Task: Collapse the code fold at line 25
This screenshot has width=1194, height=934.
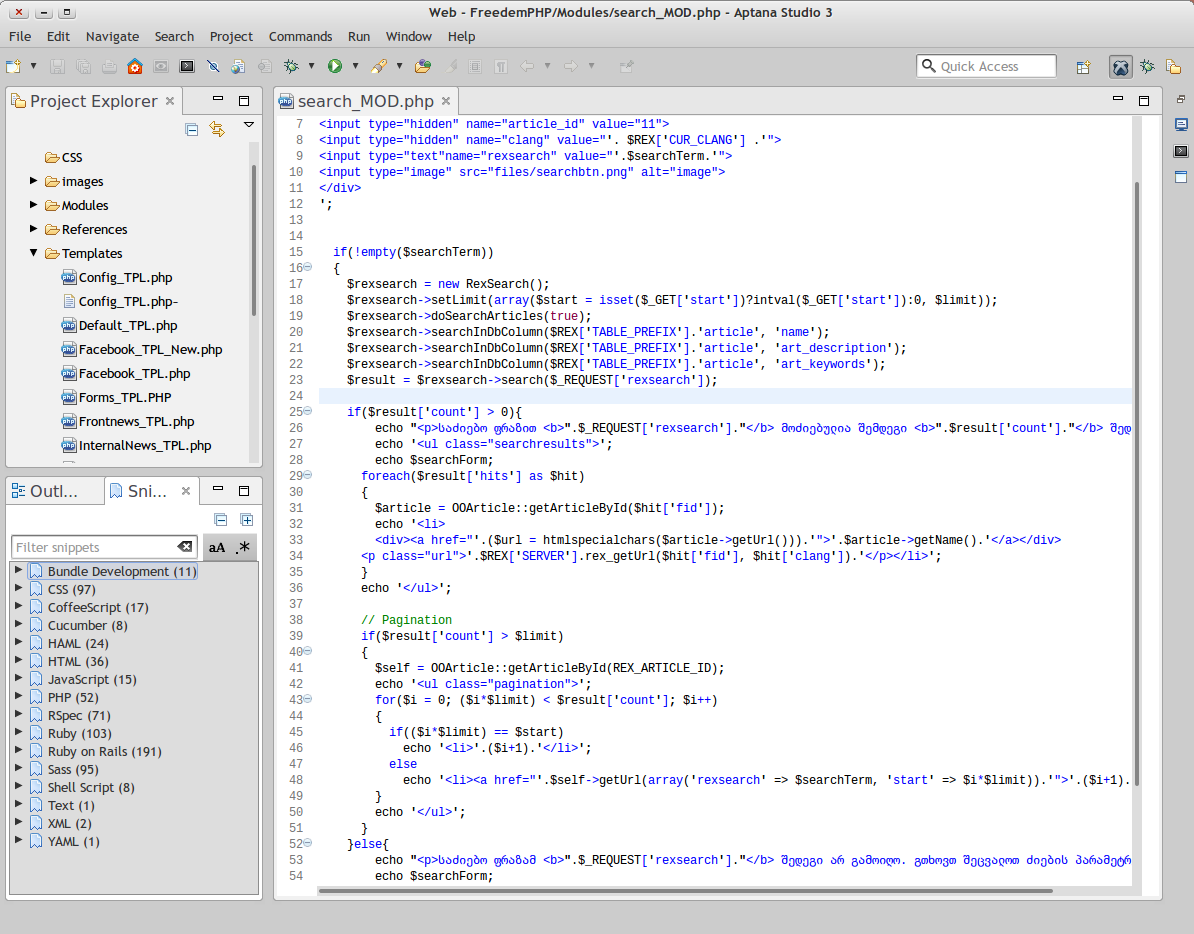Action: tap(308, 412)
